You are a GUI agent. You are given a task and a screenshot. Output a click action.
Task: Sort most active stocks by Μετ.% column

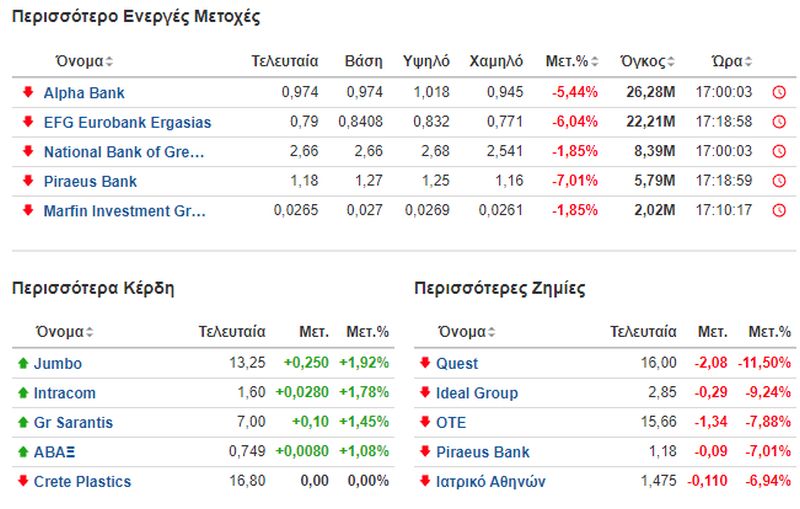pos(571,61)
